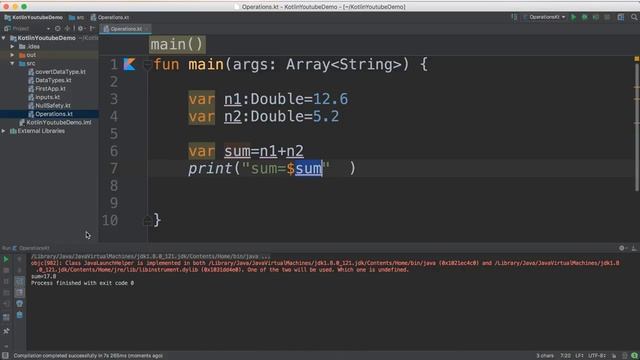Screen dimensions: 640x360
Task: Click the Search Everywhere magnifier icon
Action: (634, 17)
